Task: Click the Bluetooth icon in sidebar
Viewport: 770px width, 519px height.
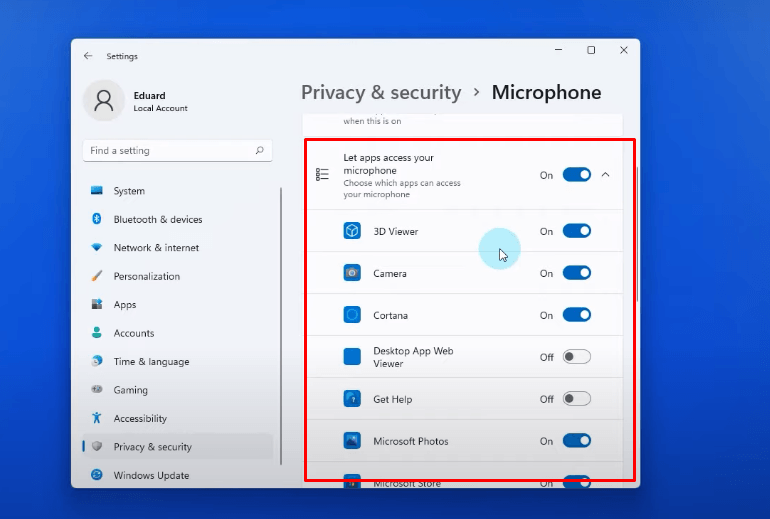Action: click(x=97, y=219)
